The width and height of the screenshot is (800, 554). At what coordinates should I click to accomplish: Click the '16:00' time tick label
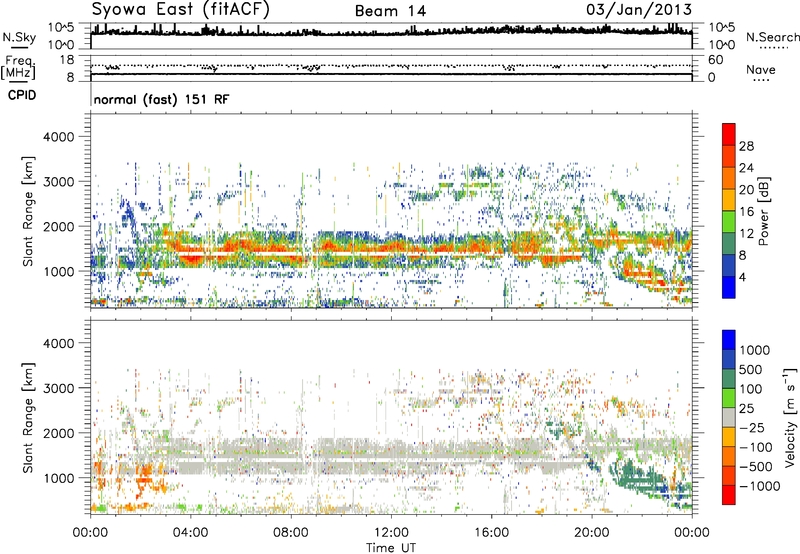point(491,533)
